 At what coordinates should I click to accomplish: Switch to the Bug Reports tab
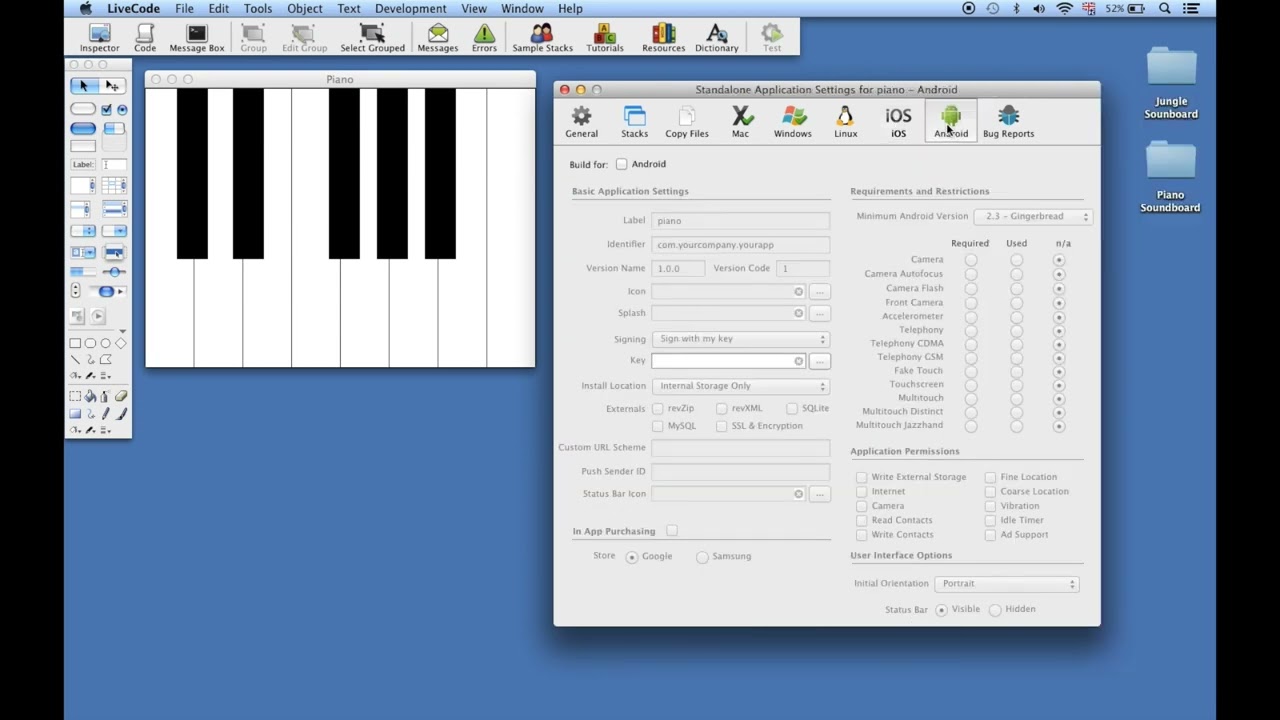point(1008,122)
